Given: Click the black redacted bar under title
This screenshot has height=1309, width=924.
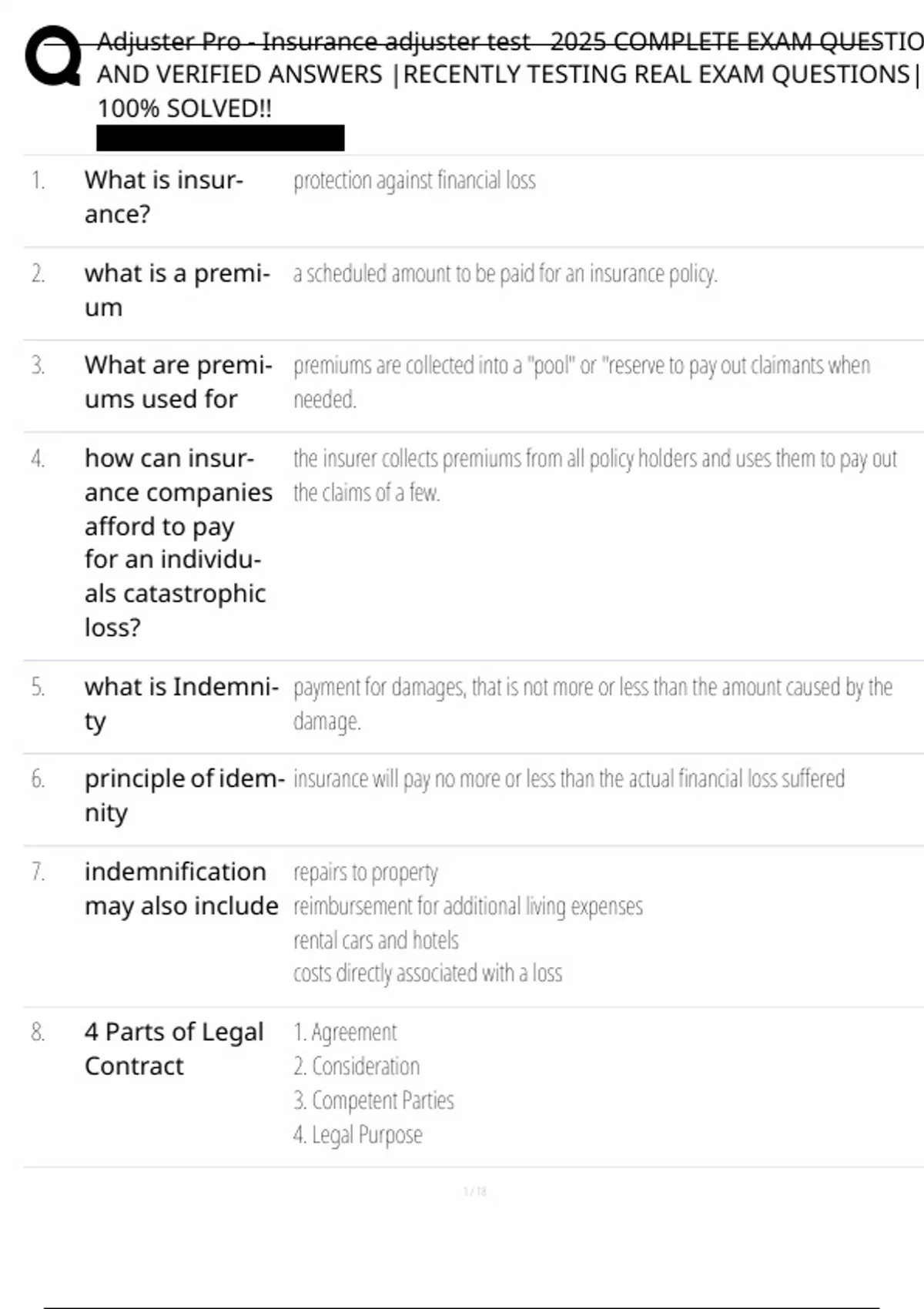Looking at the screenshot, I should pos(220,138).
